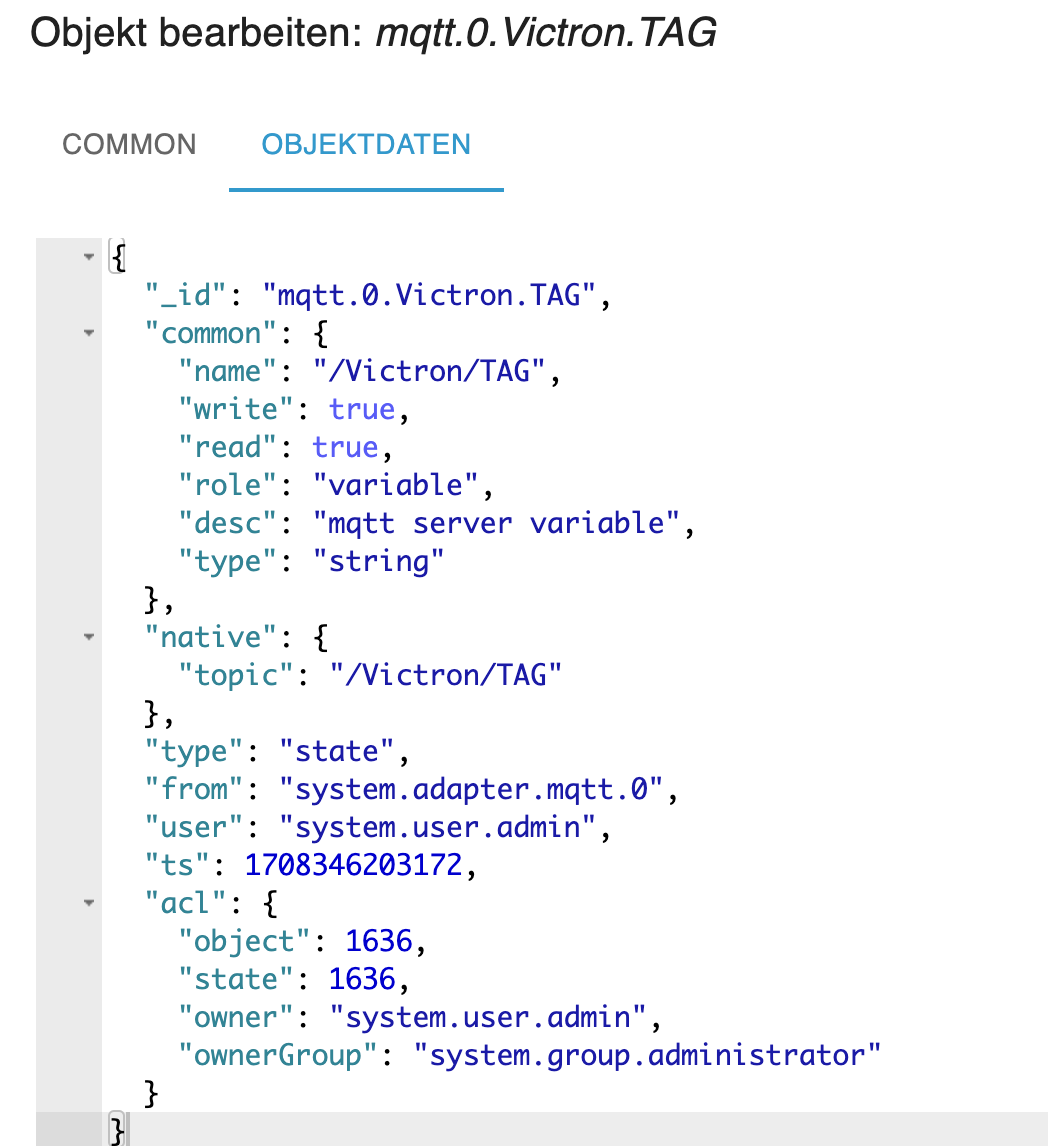1048x1146 pixels.
Task: Click the true value of "read"
Action: [x=345, y=447]
